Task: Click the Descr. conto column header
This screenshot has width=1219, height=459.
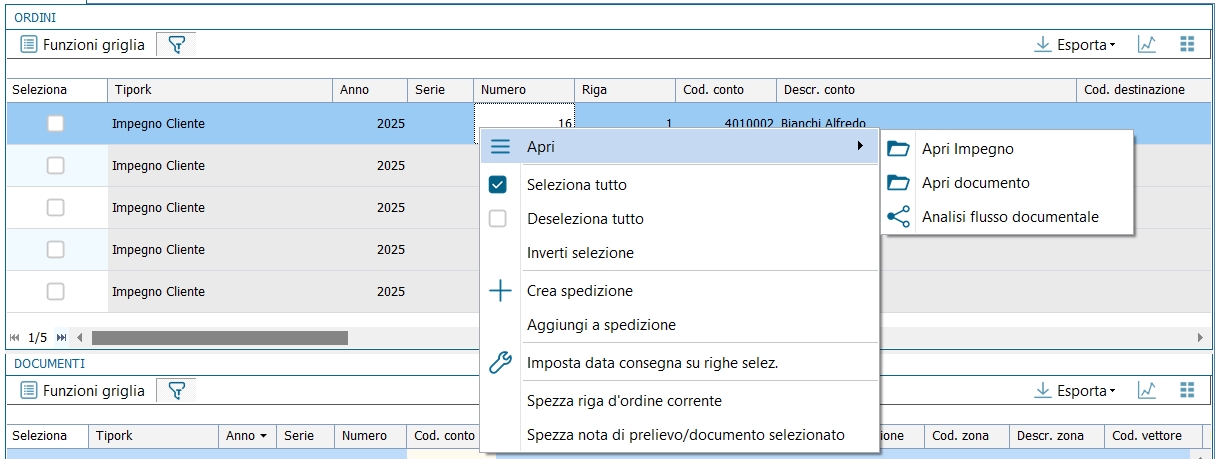Action: point(925,90)
